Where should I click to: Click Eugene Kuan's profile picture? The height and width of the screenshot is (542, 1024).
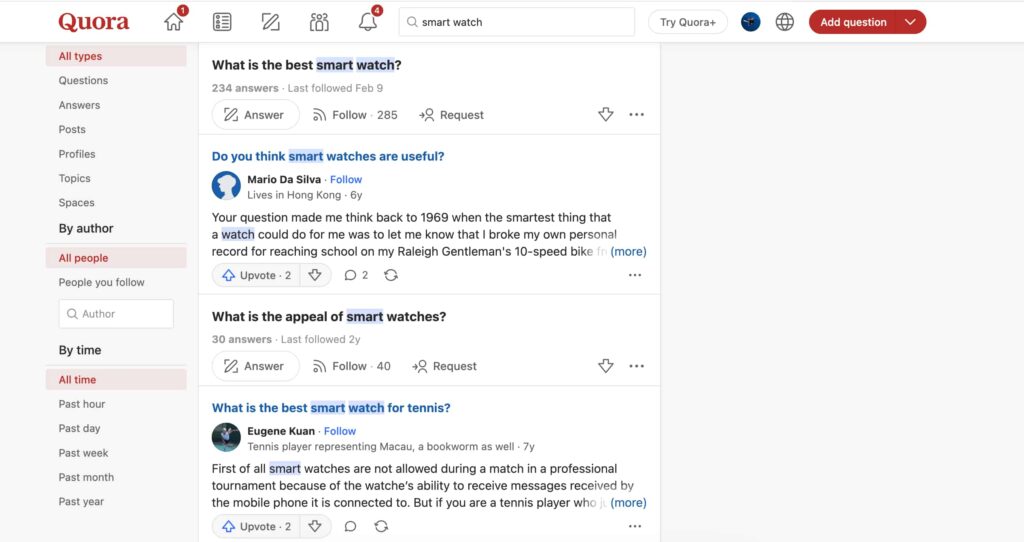click(x=226, y=437)
